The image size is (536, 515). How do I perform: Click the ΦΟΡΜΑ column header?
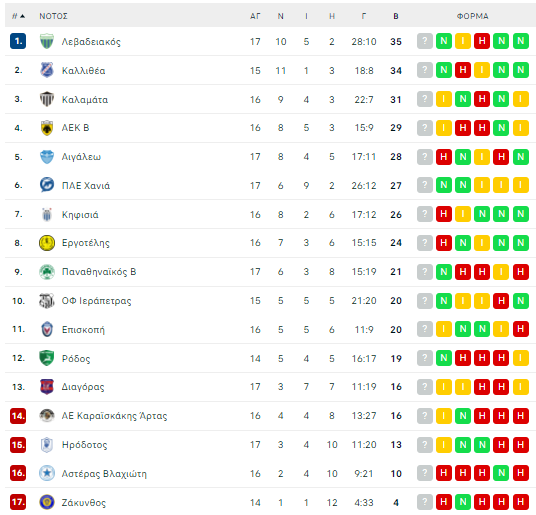473,16
